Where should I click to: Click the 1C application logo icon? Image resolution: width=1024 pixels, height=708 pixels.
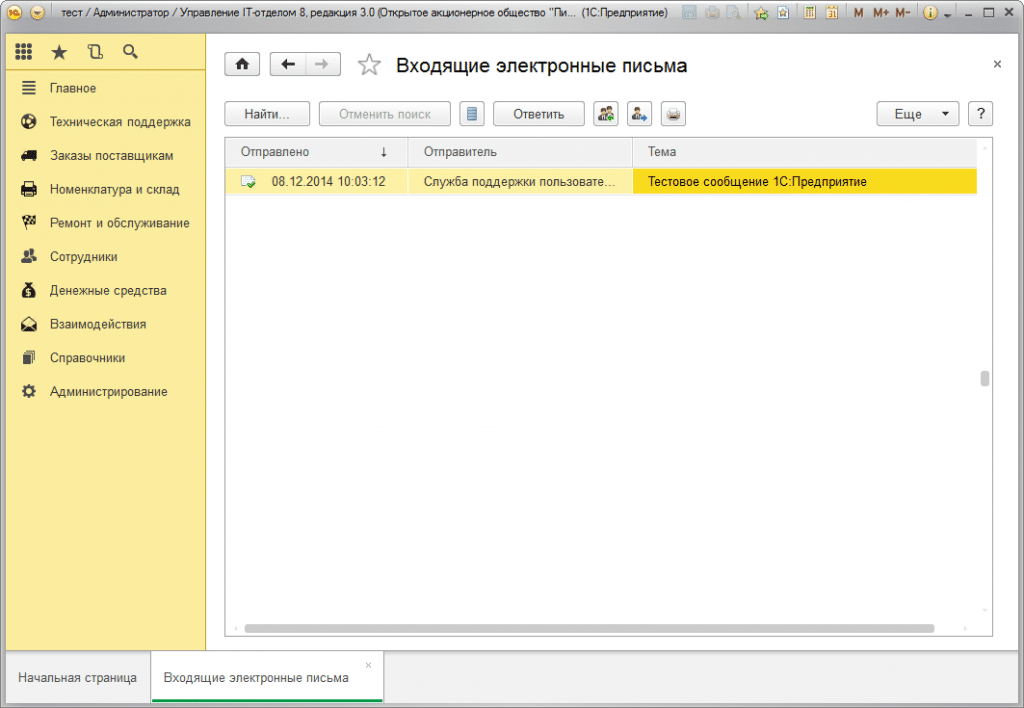tap(14, 12)
